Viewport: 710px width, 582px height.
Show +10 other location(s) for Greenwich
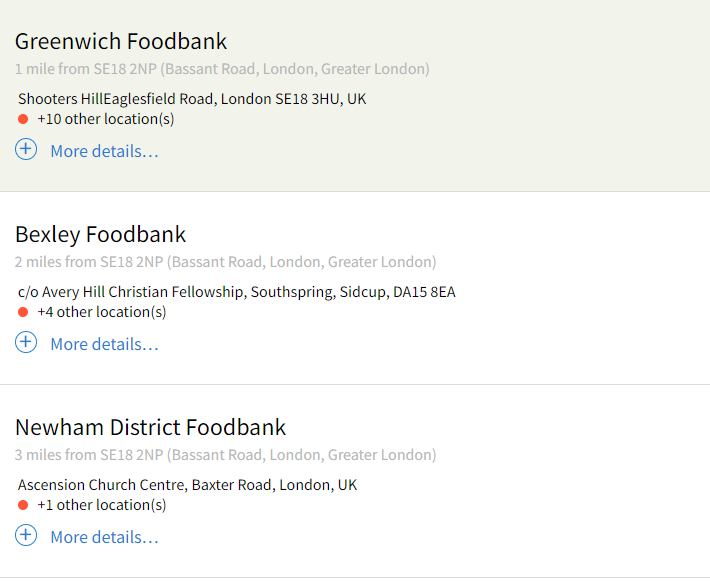pos(106,119)
